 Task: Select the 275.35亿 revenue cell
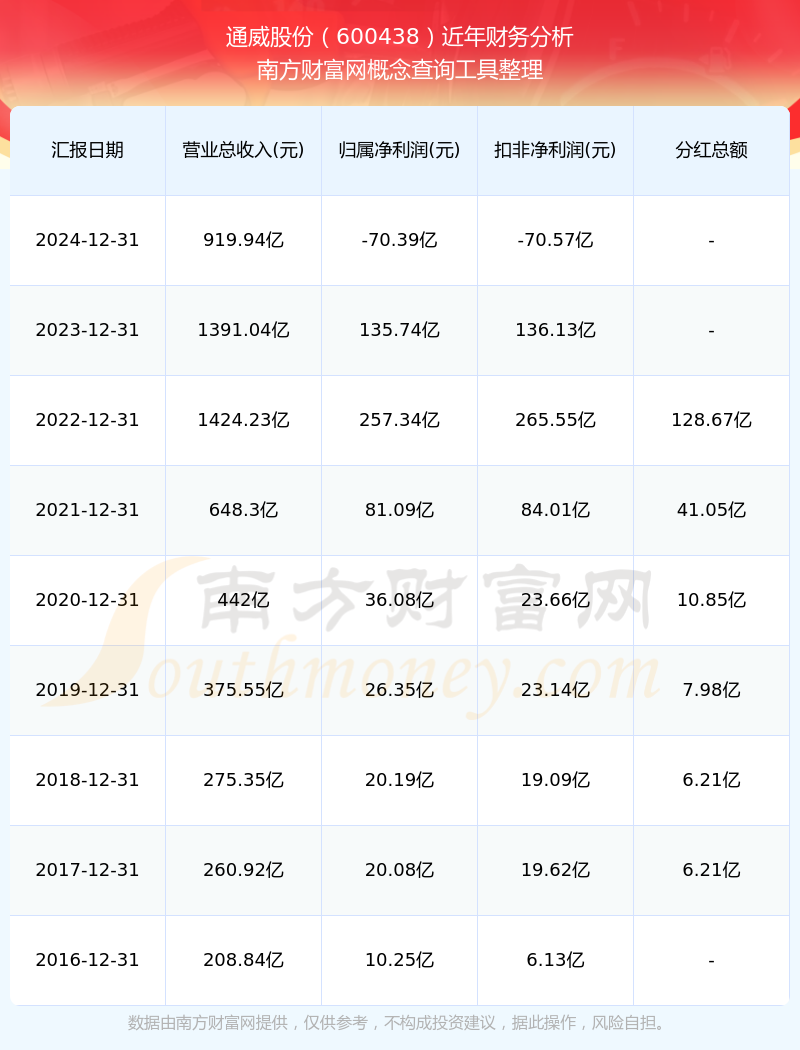(244, 781)
